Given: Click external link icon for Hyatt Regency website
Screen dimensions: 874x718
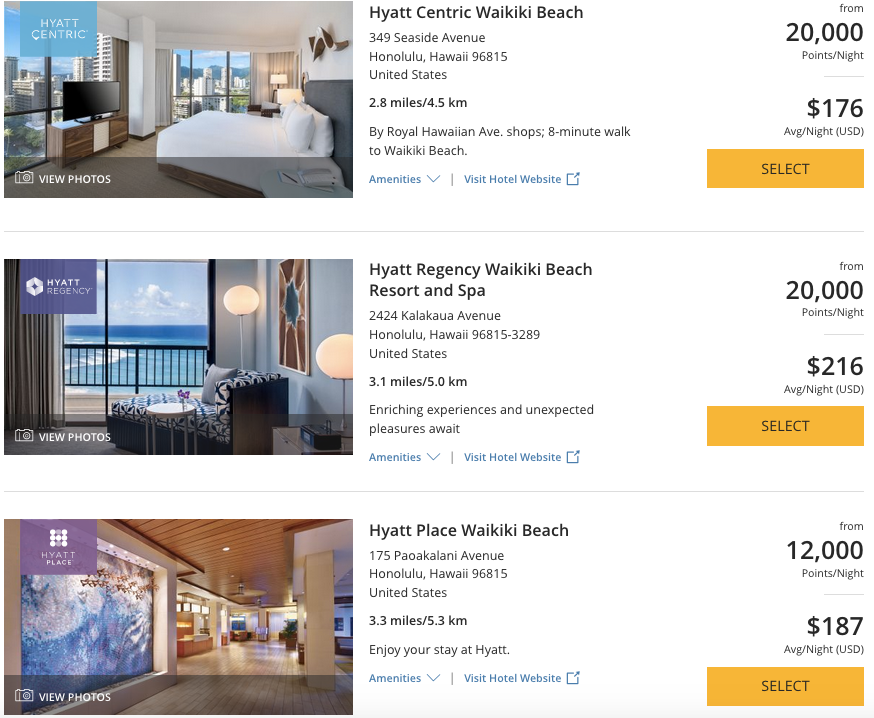Looking at the screenshot, I should pyautogui.click(x=573, y=457).
